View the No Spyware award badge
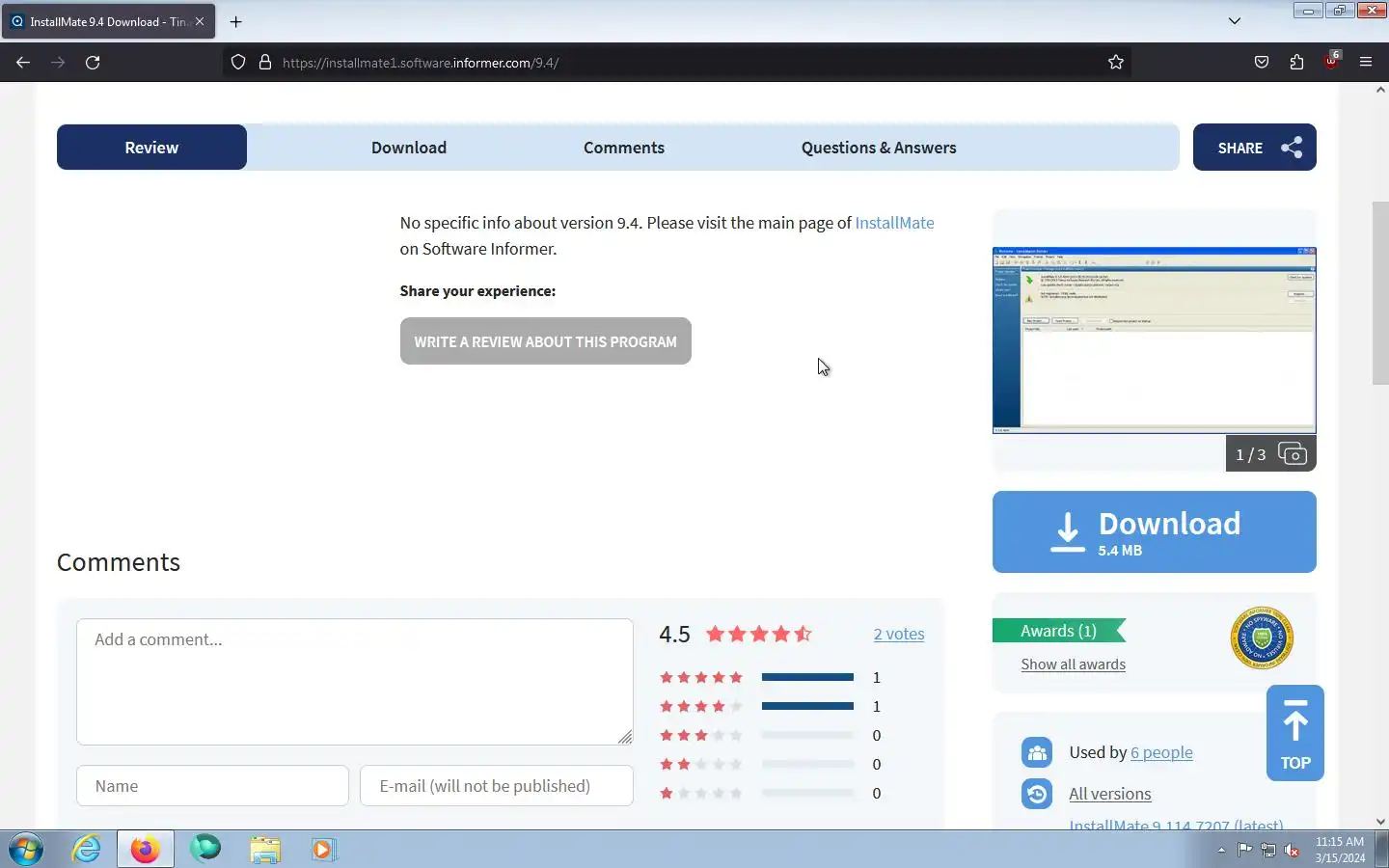Viewport: 1389px width, 868px height. (x=1262, y=637)
